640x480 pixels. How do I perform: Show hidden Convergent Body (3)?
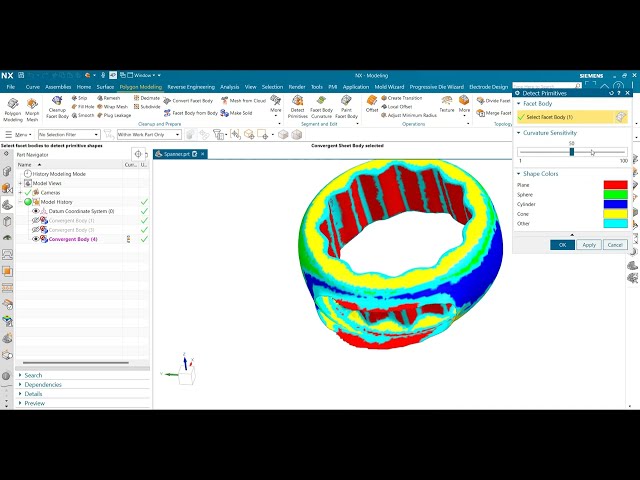coord(36,230)
